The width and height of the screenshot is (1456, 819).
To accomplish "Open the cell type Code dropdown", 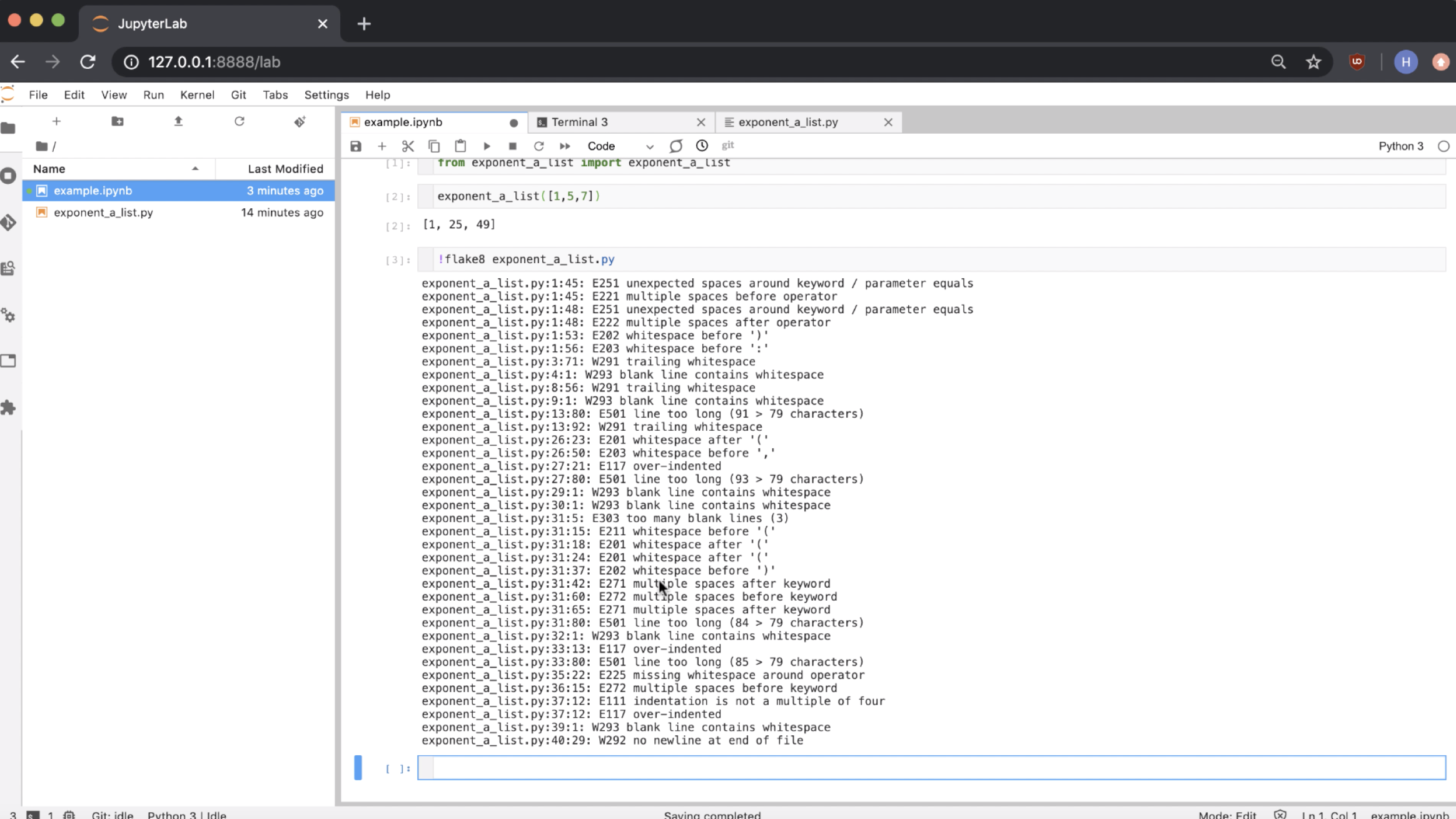I will pos(619,146).
